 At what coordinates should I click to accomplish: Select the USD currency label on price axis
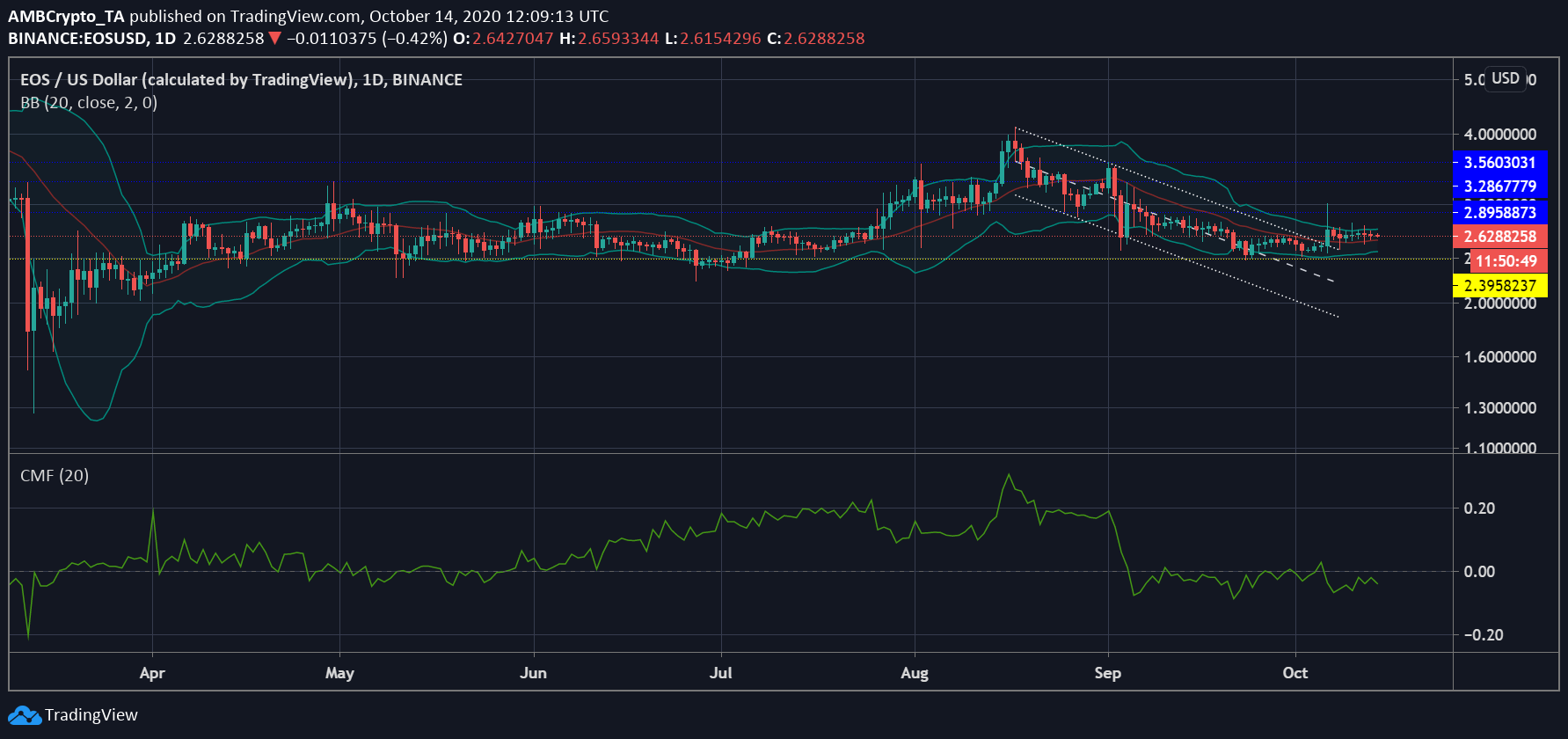click(1505, 78)
